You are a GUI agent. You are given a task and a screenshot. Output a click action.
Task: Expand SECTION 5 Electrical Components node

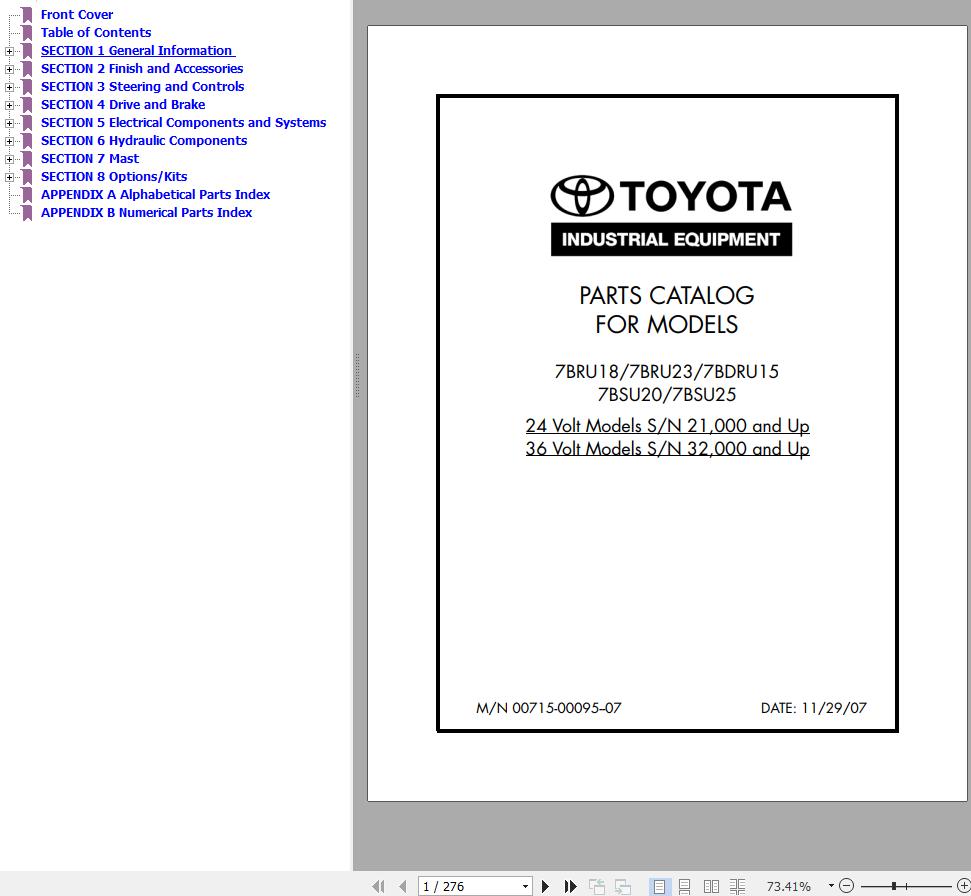(x=9, y=123)
